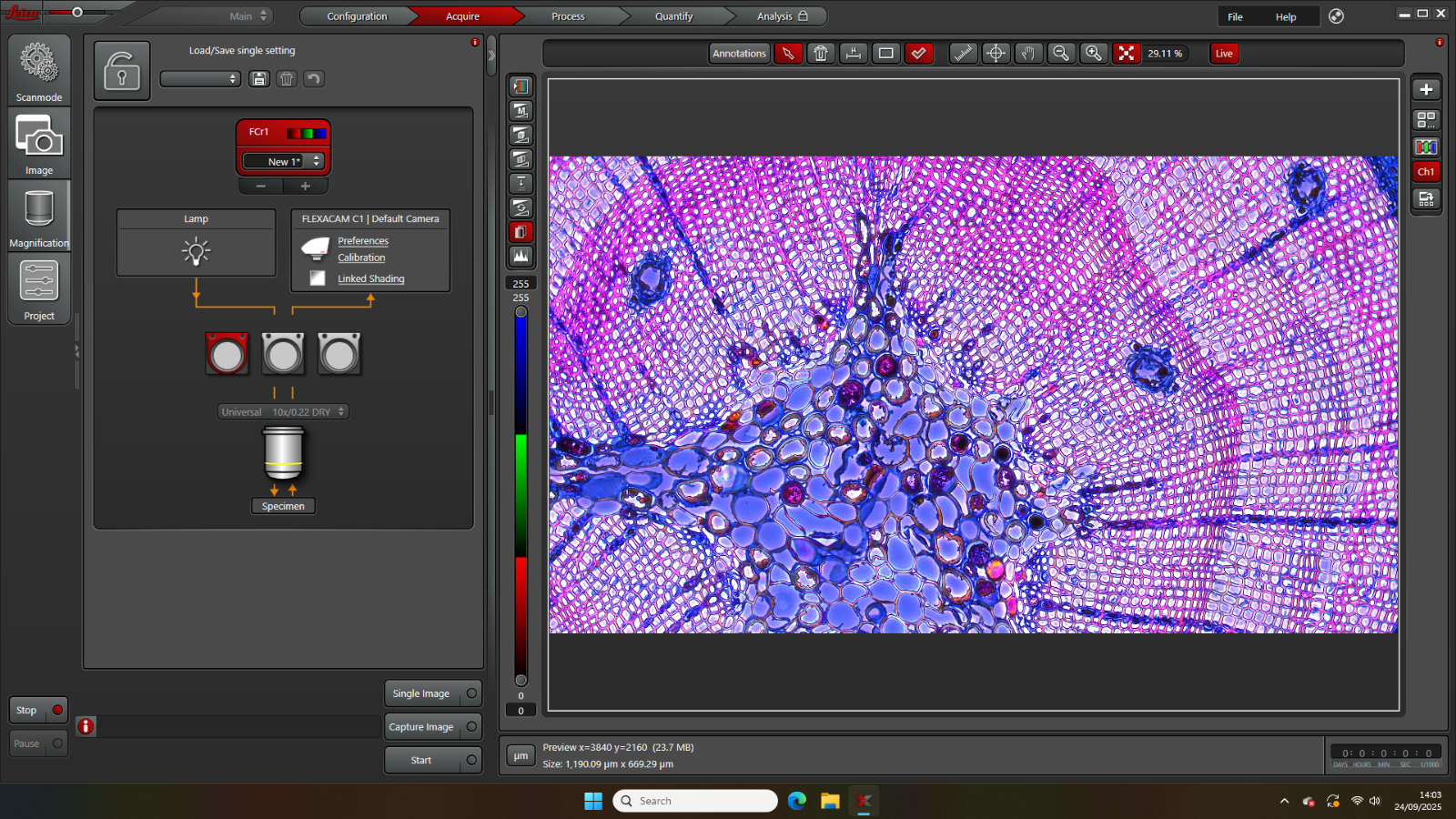The height and width of the screenshot is (819, 1456).
Task: Delete annotations with the viewer trash icon
Action: [821, 54]
